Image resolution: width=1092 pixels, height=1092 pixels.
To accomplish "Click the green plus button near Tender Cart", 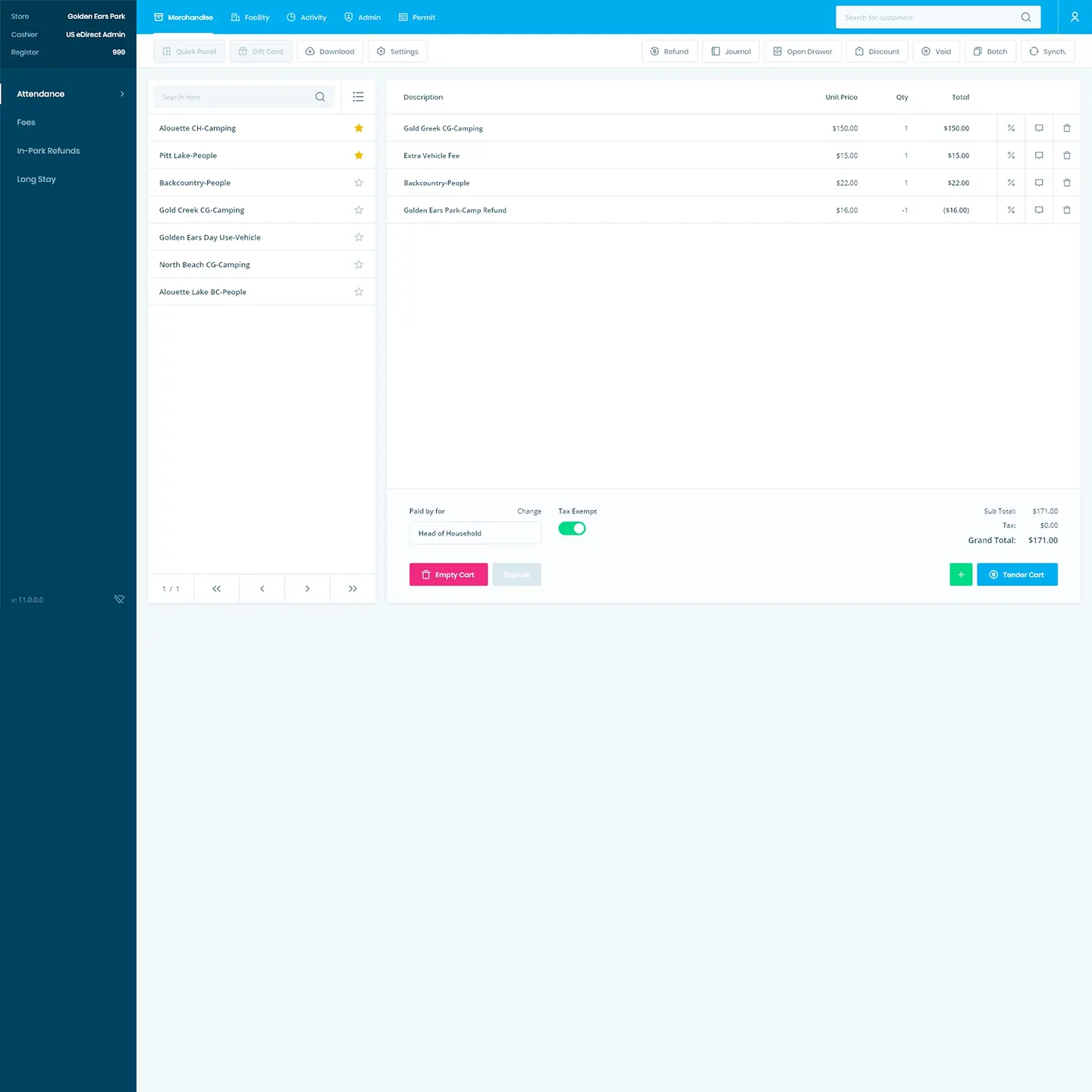I will 960,575.
